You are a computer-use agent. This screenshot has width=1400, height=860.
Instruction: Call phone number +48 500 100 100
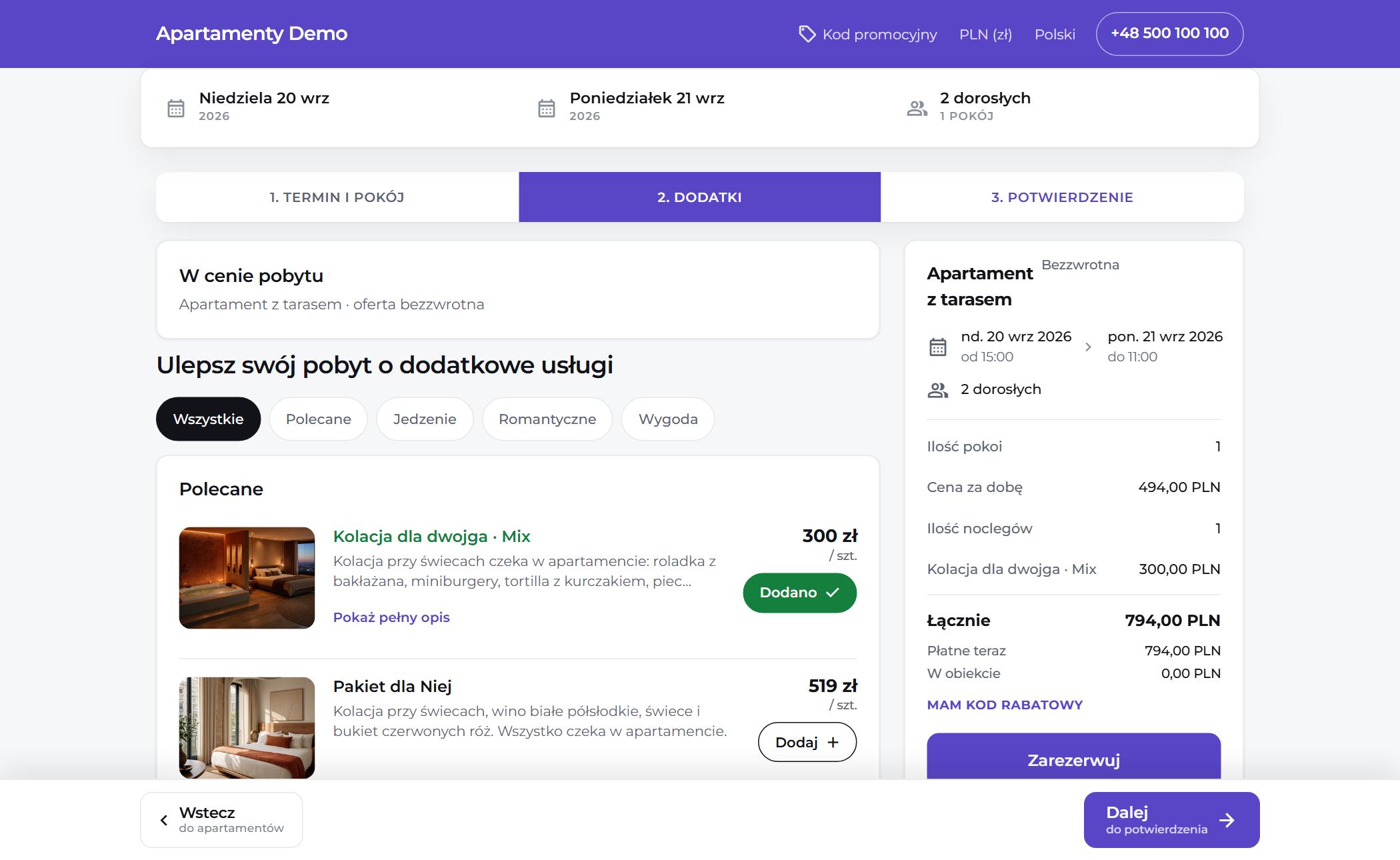[1169, 33]
